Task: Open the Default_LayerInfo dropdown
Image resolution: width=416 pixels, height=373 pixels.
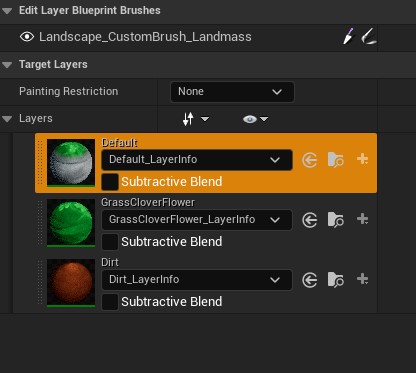Action: click(197, 160)
